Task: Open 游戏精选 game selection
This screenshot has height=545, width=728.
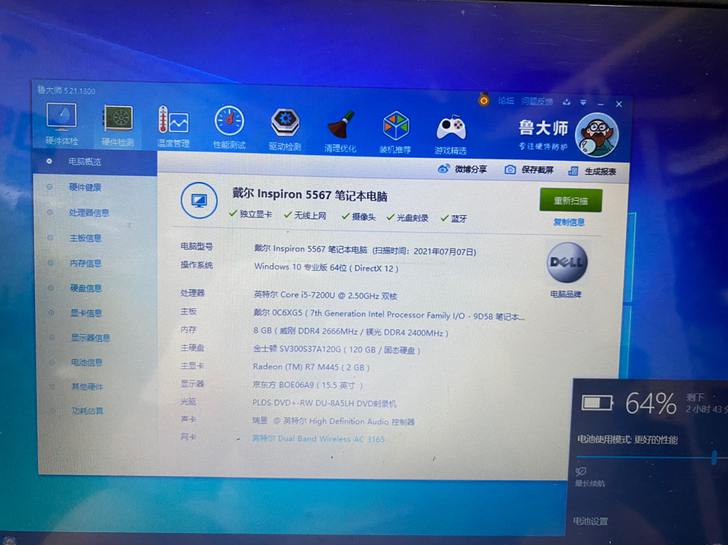Action: click(x=450, y=134)
